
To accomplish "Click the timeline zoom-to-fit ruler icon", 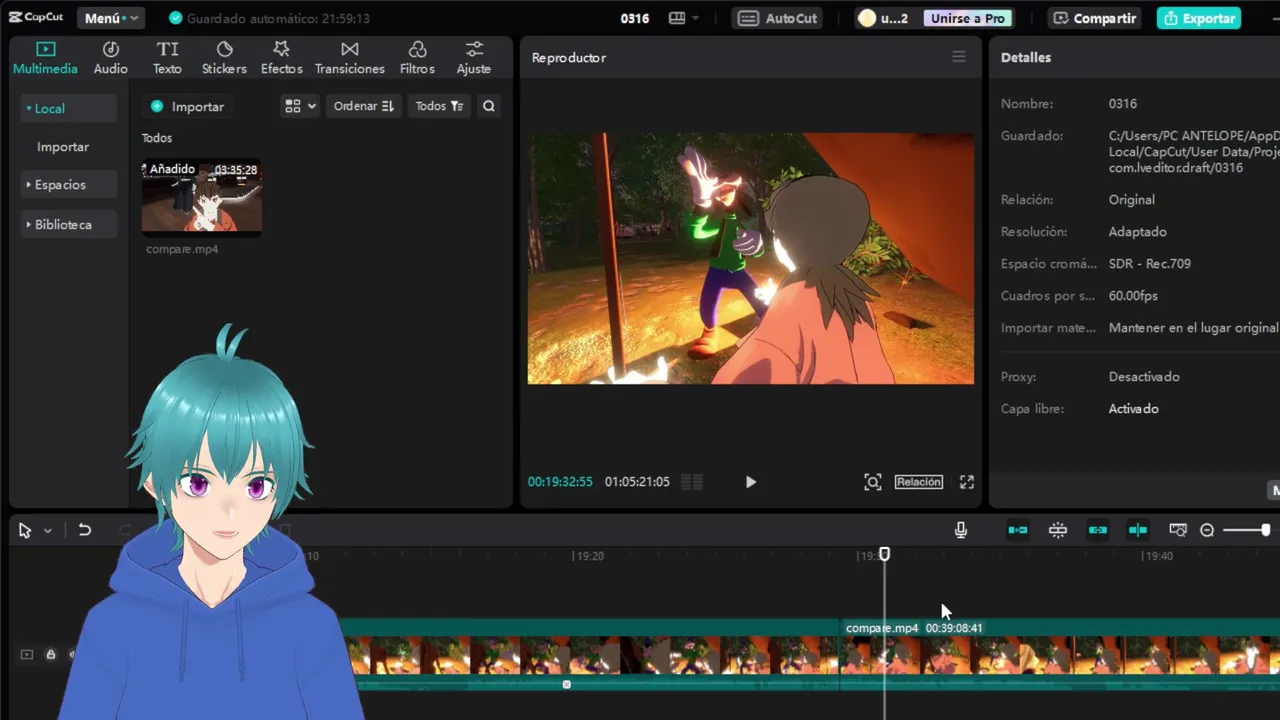I will tap(1178, 530).
